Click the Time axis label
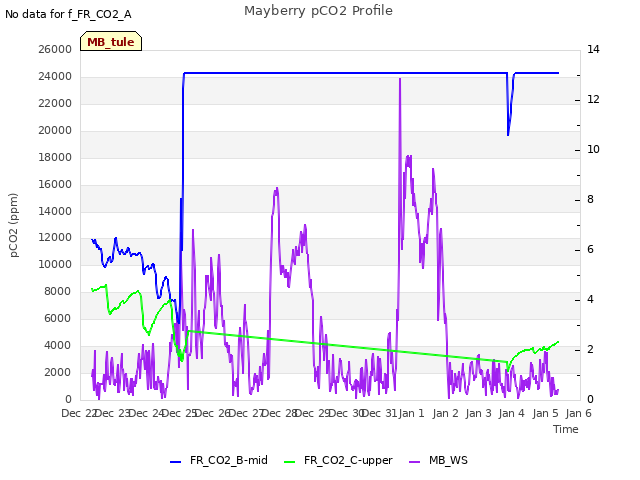This screenshot has width=640, height=480. coord(566,429)
